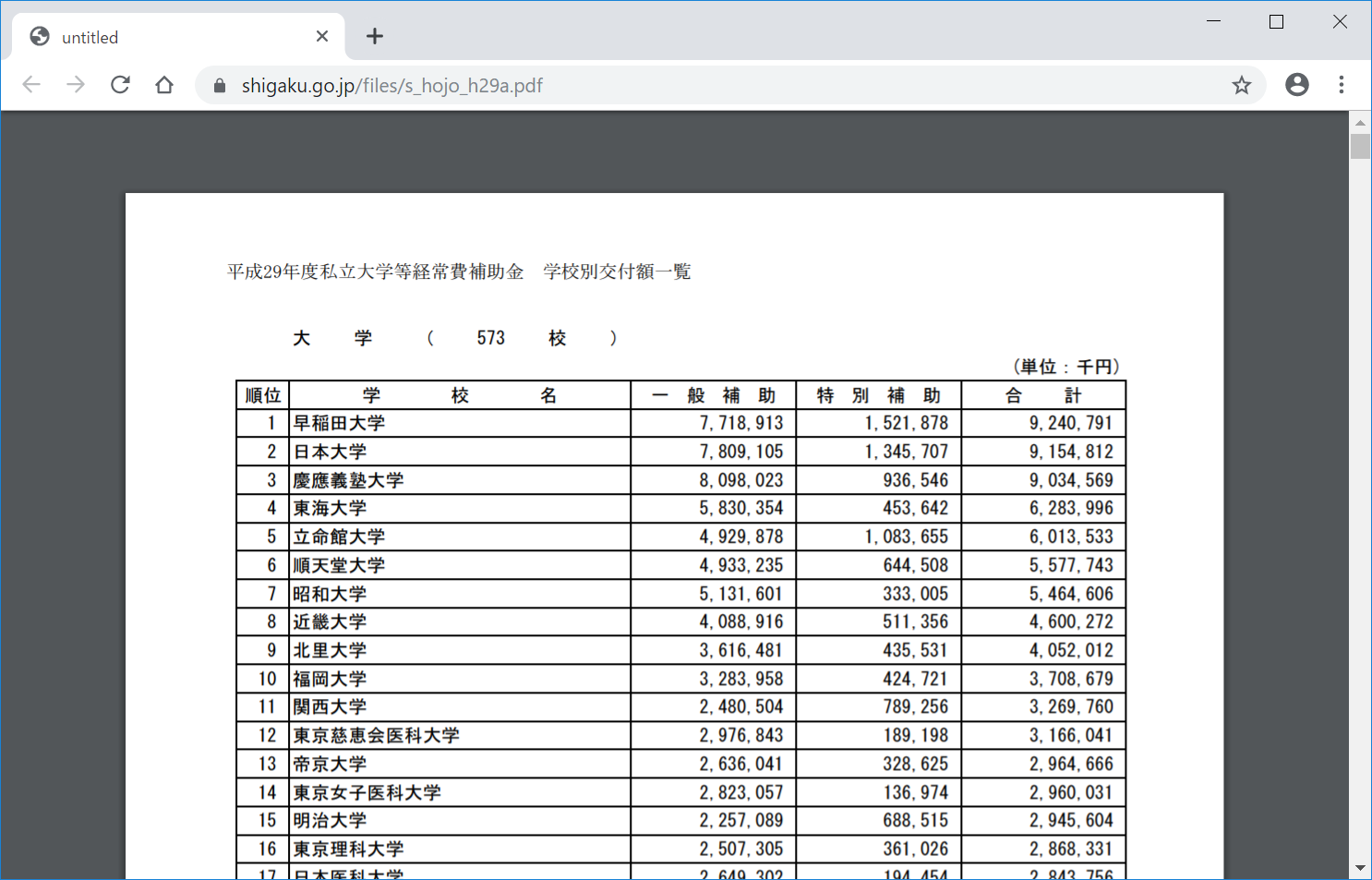Screen dimensions: 1372x880
Task: Click the special subsidy value 1,521,878
Action: [906, 423]
